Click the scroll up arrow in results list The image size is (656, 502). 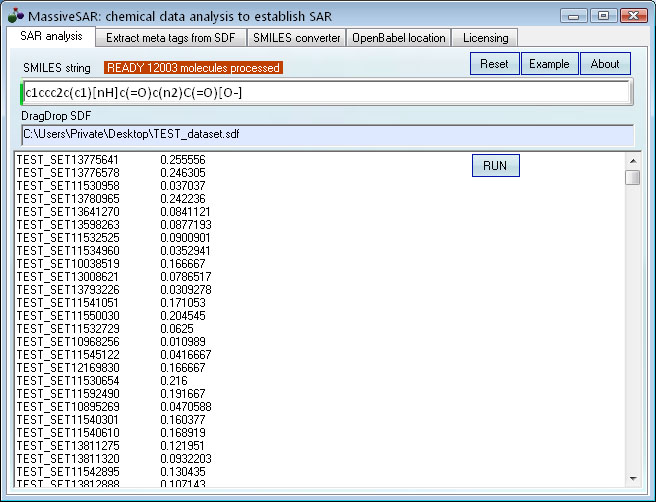coord(632,160)
